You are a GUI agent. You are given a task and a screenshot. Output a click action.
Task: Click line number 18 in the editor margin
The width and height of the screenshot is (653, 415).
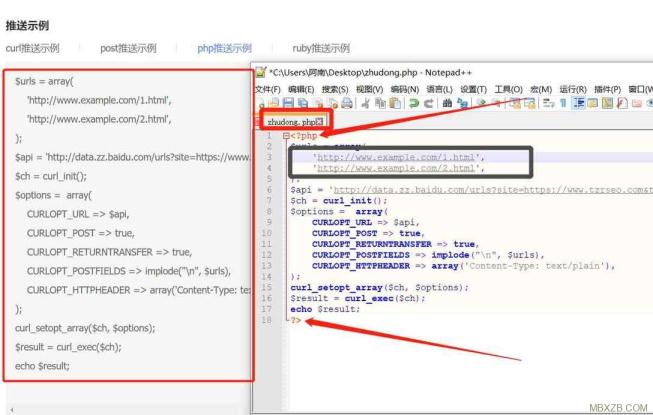(x=267, y=320)
